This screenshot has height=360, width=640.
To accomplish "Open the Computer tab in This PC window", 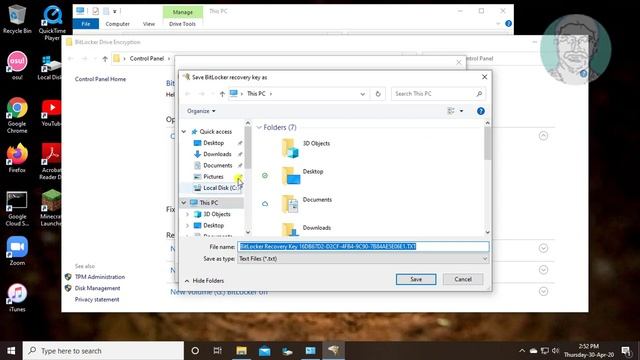I will tap(118, 24).
